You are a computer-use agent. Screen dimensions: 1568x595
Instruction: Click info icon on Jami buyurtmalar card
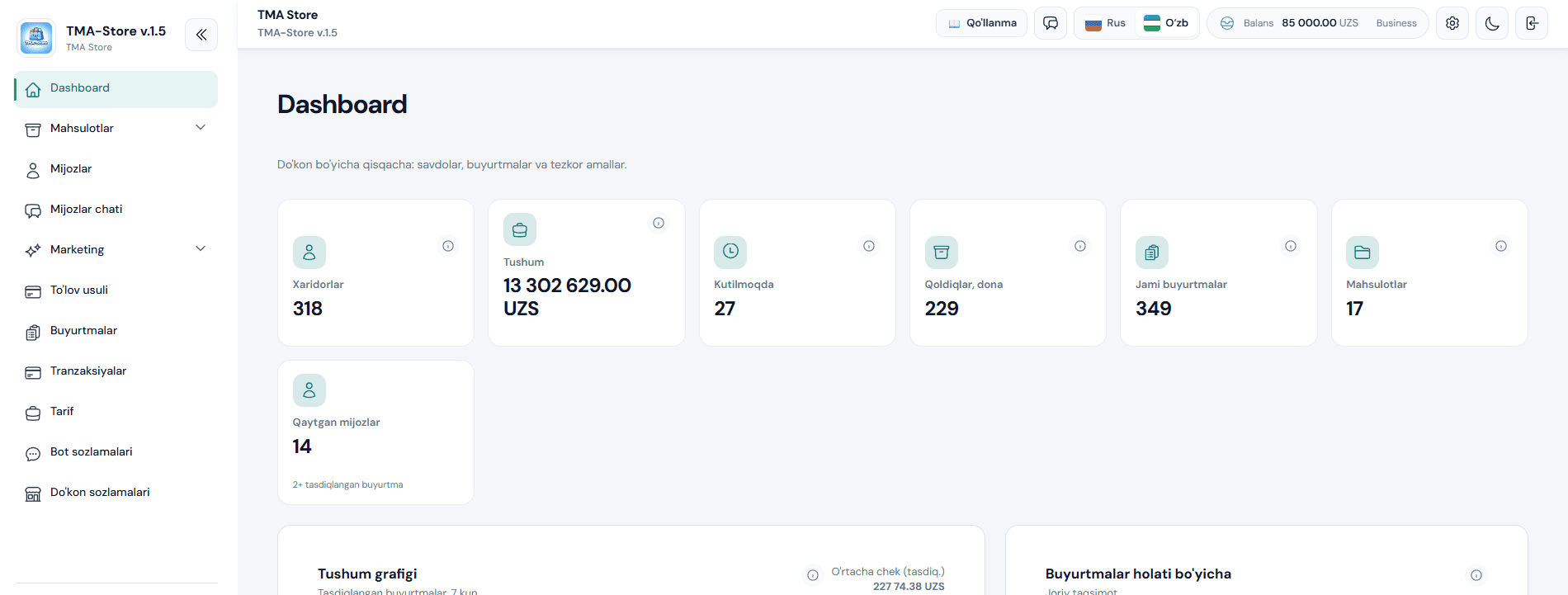(x=1291, y=246)
